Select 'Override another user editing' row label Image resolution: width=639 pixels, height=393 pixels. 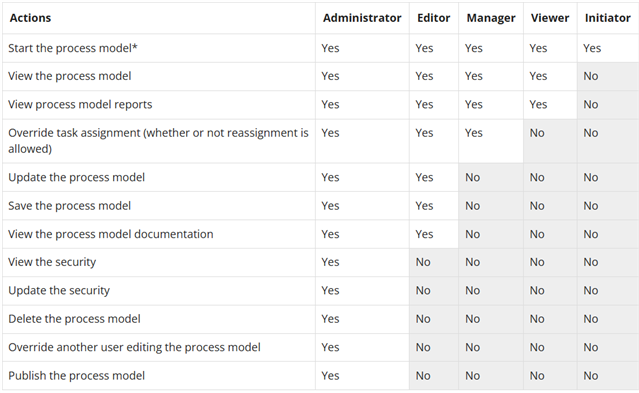coord(134,347)
